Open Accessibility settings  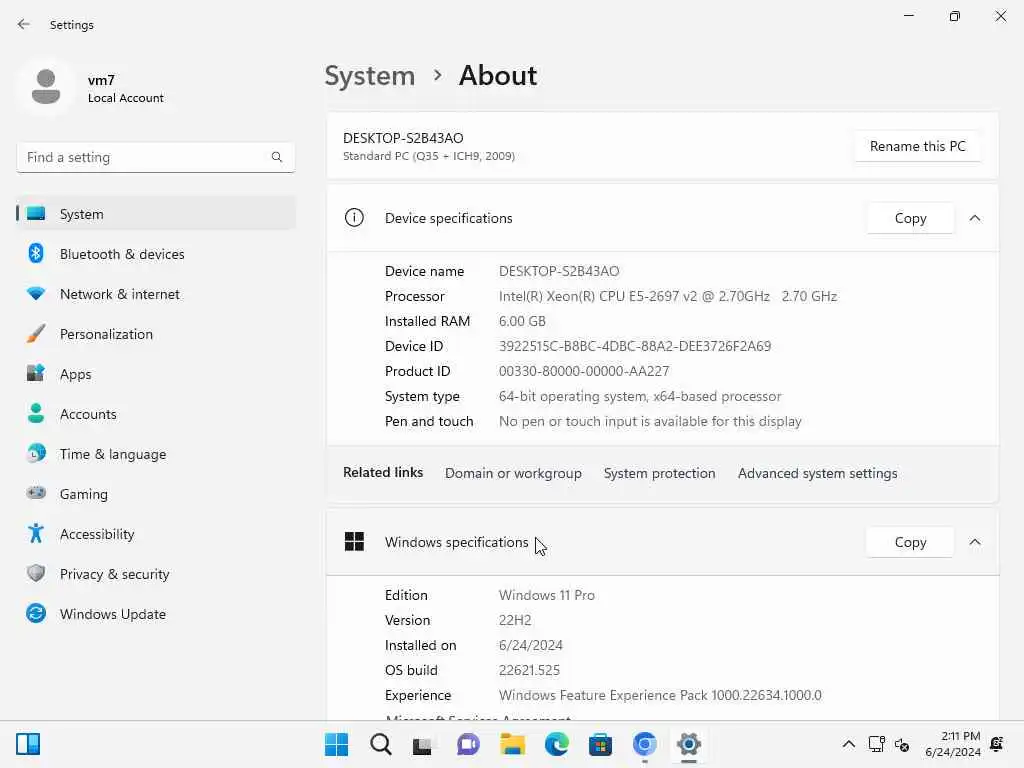(x=156, y=534)
